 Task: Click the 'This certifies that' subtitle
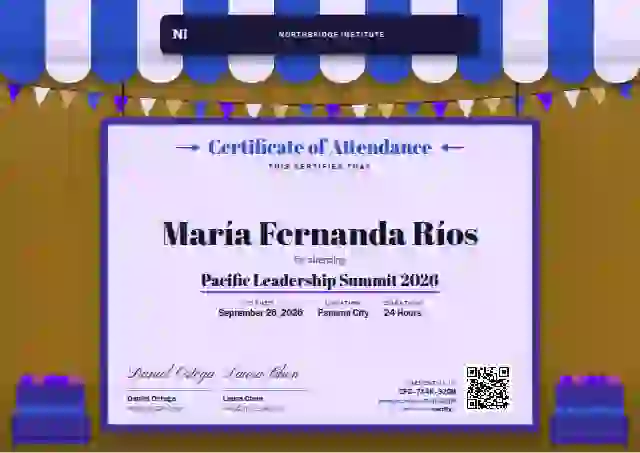pyautogui.click(x=320, y=166)
